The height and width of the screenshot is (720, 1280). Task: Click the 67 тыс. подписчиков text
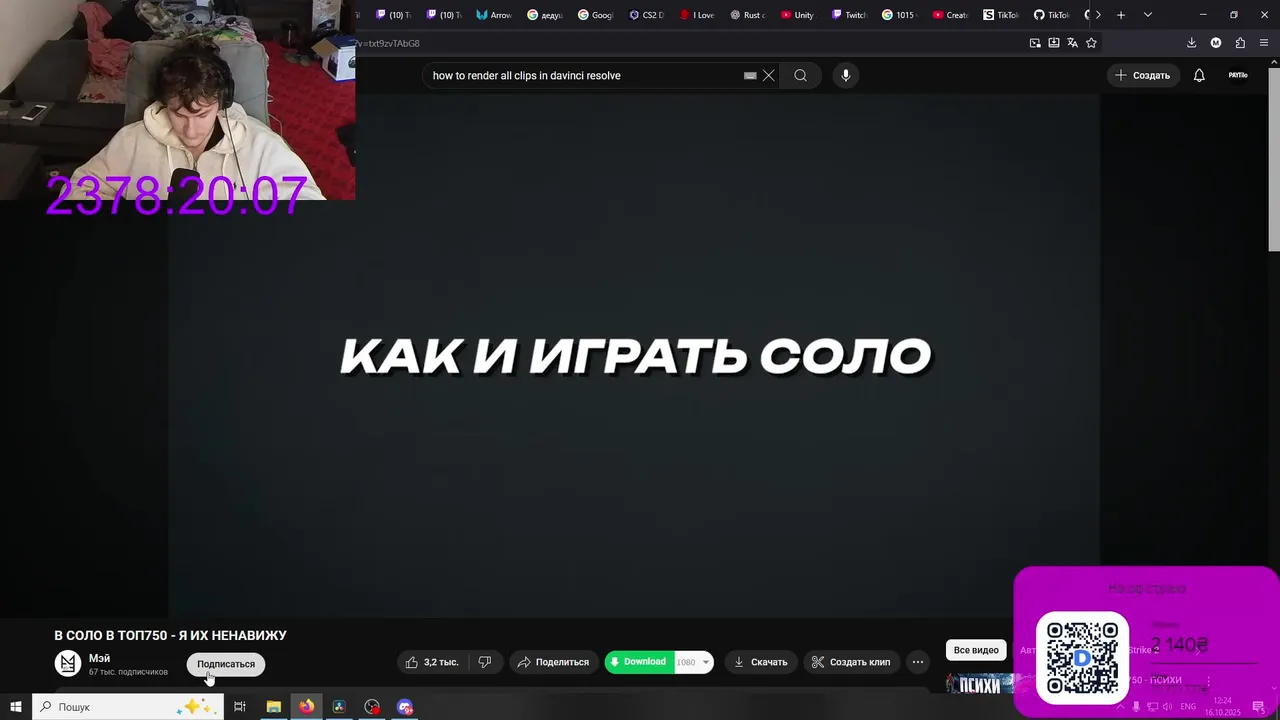pos(128,672)
